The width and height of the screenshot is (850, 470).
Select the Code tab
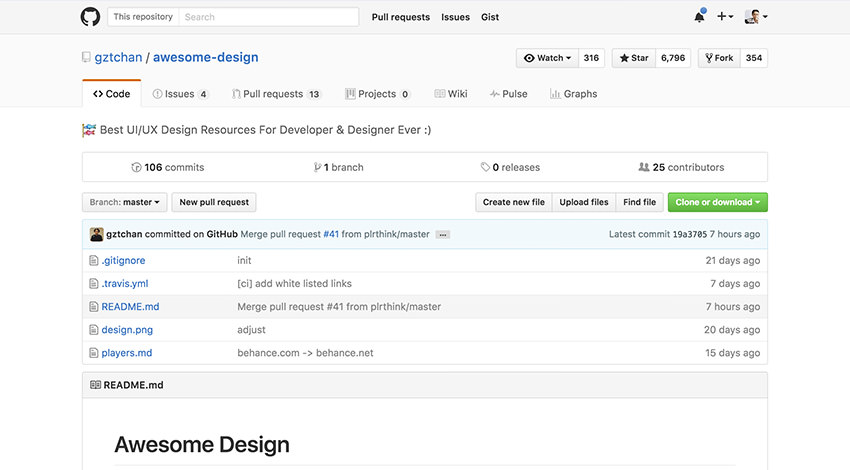[x=112, y=94]
